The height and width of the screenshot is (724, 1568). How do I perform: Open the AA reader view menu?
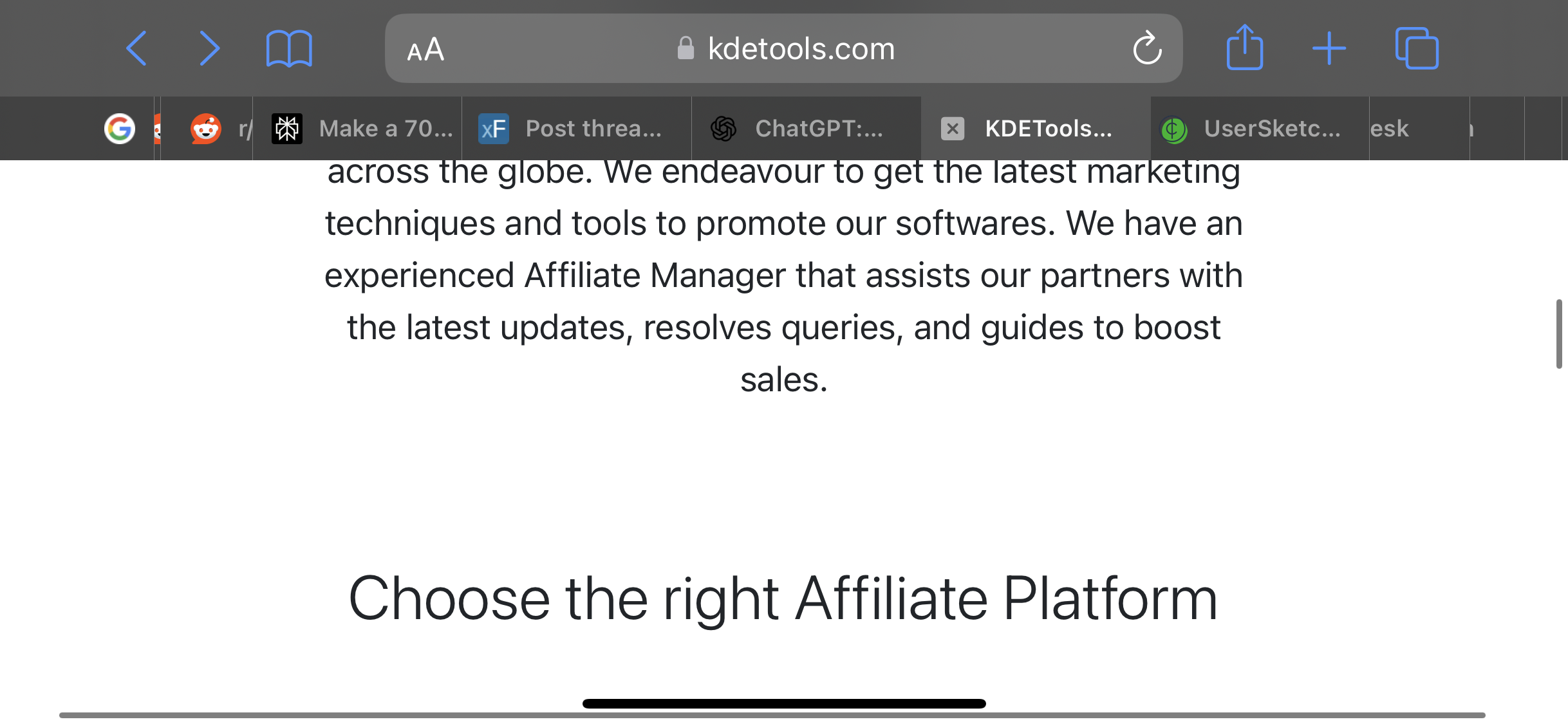(x=425, y=50)
